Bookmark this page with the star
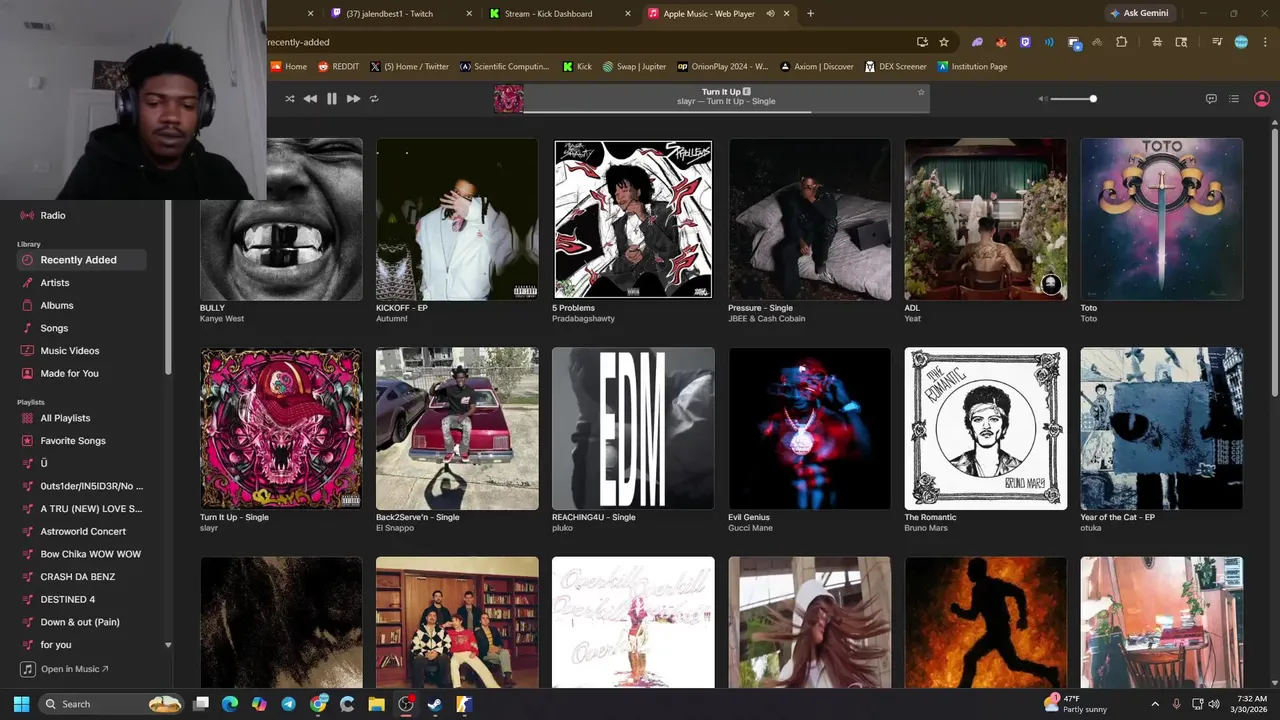Image resolution: width=1280 pixels, height=720 pixels. click(x=943, y=42)
